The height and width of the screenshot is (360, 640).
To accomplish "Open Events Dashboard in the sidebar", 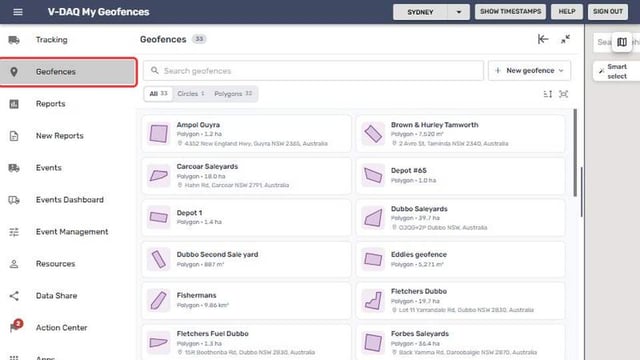I will pos(69,200).
